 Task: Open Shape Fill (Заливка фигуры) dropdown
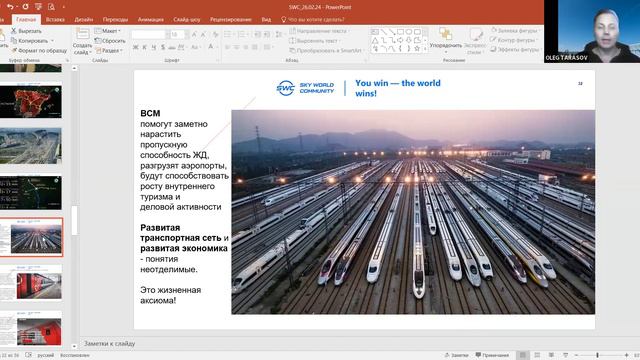pos(516,31)
